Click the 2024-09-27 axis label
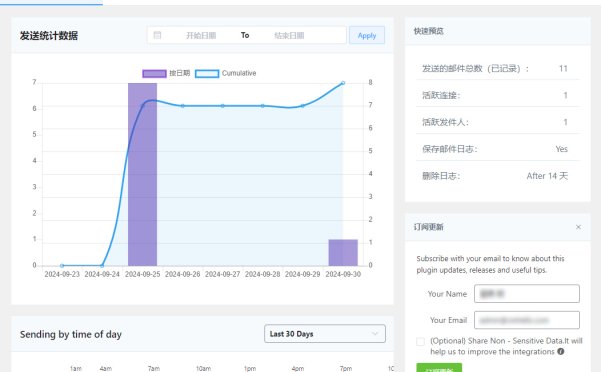 pyautogui.click(x=222, y=274)
